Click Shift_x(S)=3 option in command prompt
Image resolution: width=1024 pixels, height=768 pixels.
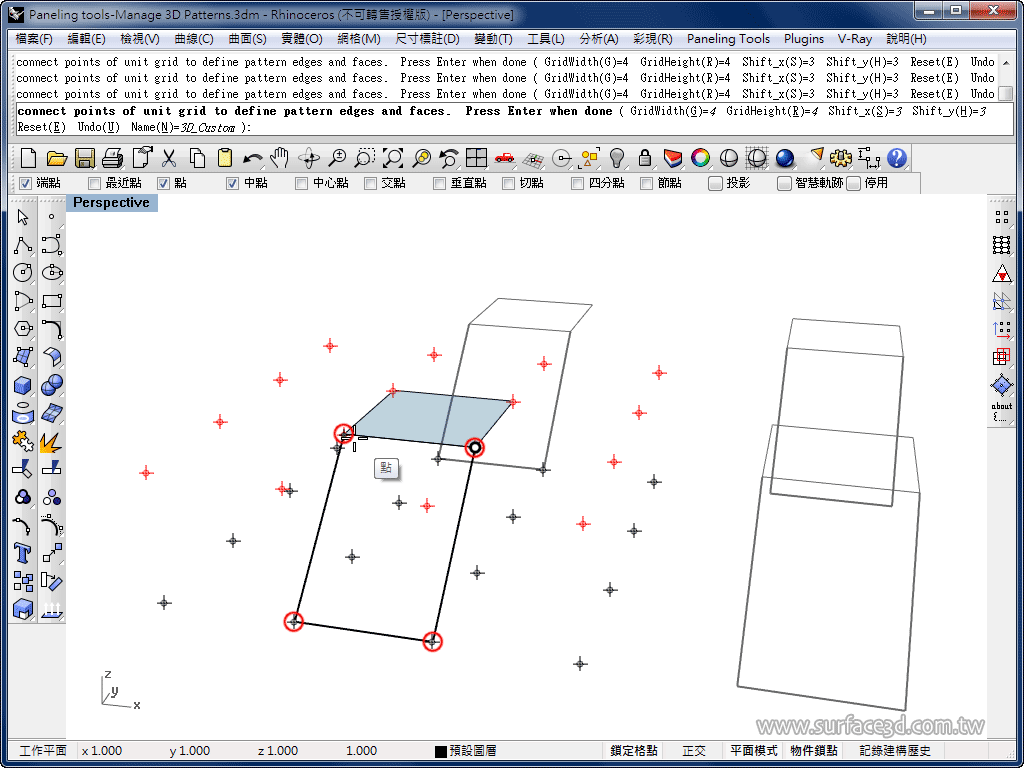coord(865,111)
